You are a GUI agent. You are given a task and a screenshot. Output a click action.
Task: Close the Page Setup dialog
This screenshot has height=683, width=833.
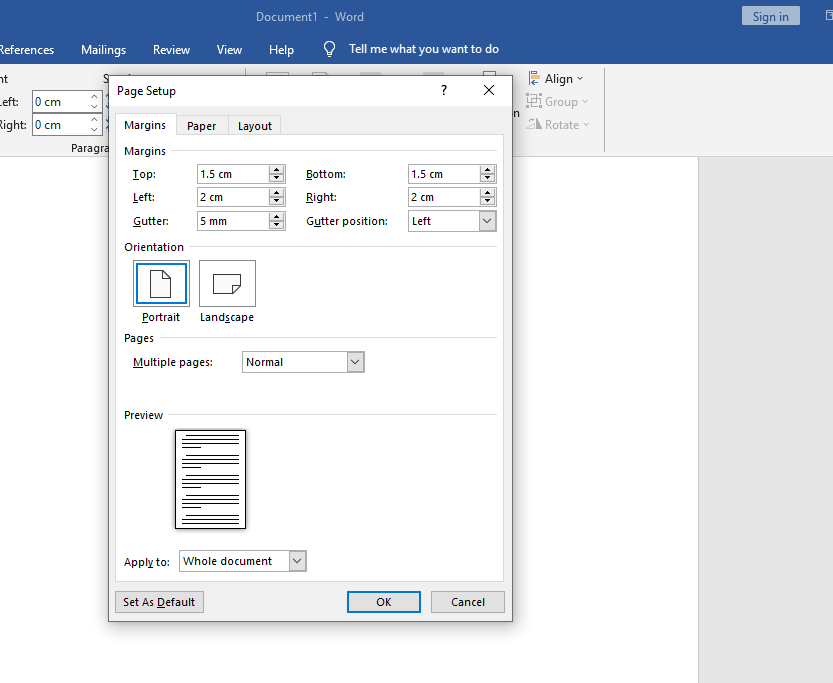pos(489,91)
